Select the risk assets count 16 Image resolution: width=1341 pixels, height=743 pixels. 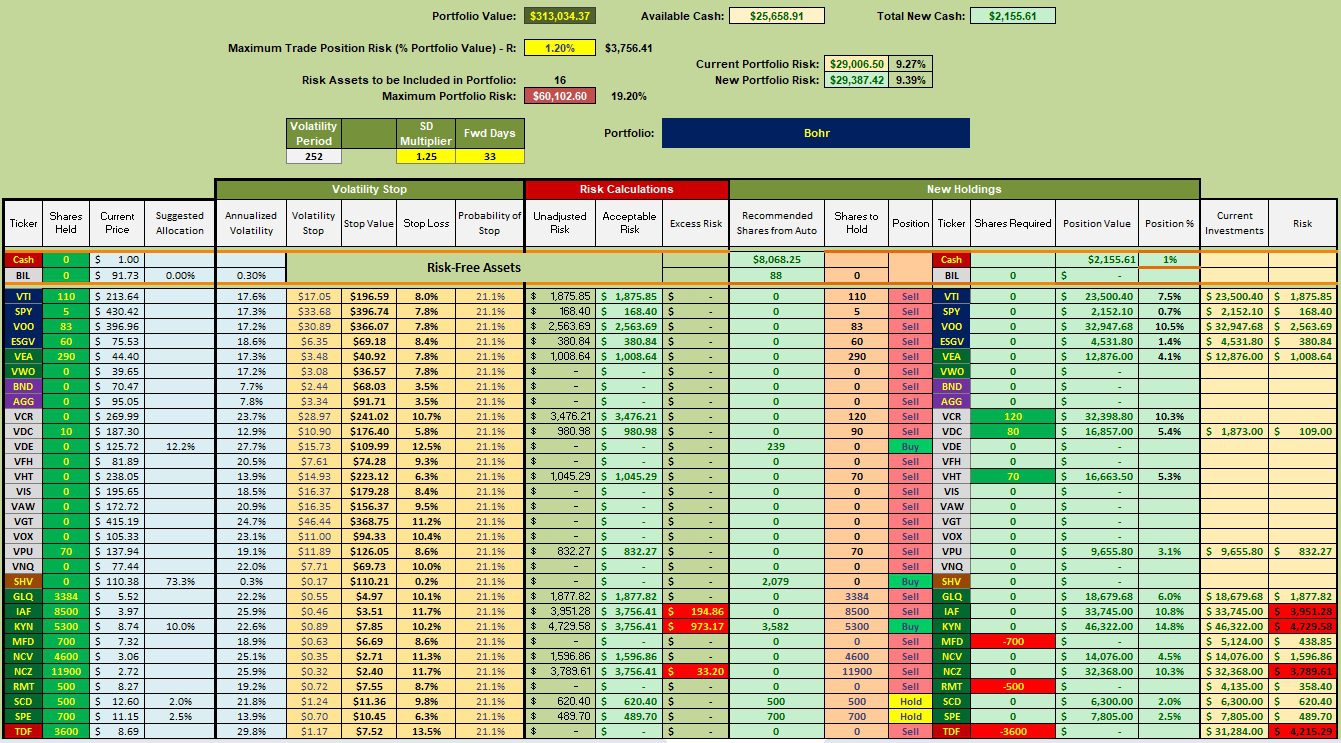(559, 80)
